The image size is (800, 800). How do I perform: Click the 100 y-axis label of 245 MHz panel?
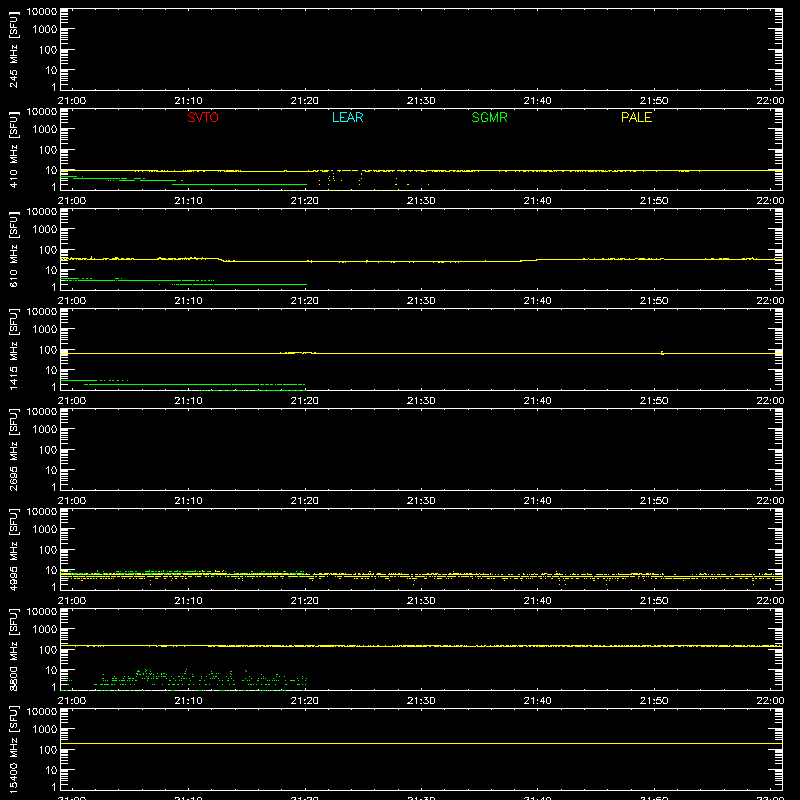[x=48, y=50]
